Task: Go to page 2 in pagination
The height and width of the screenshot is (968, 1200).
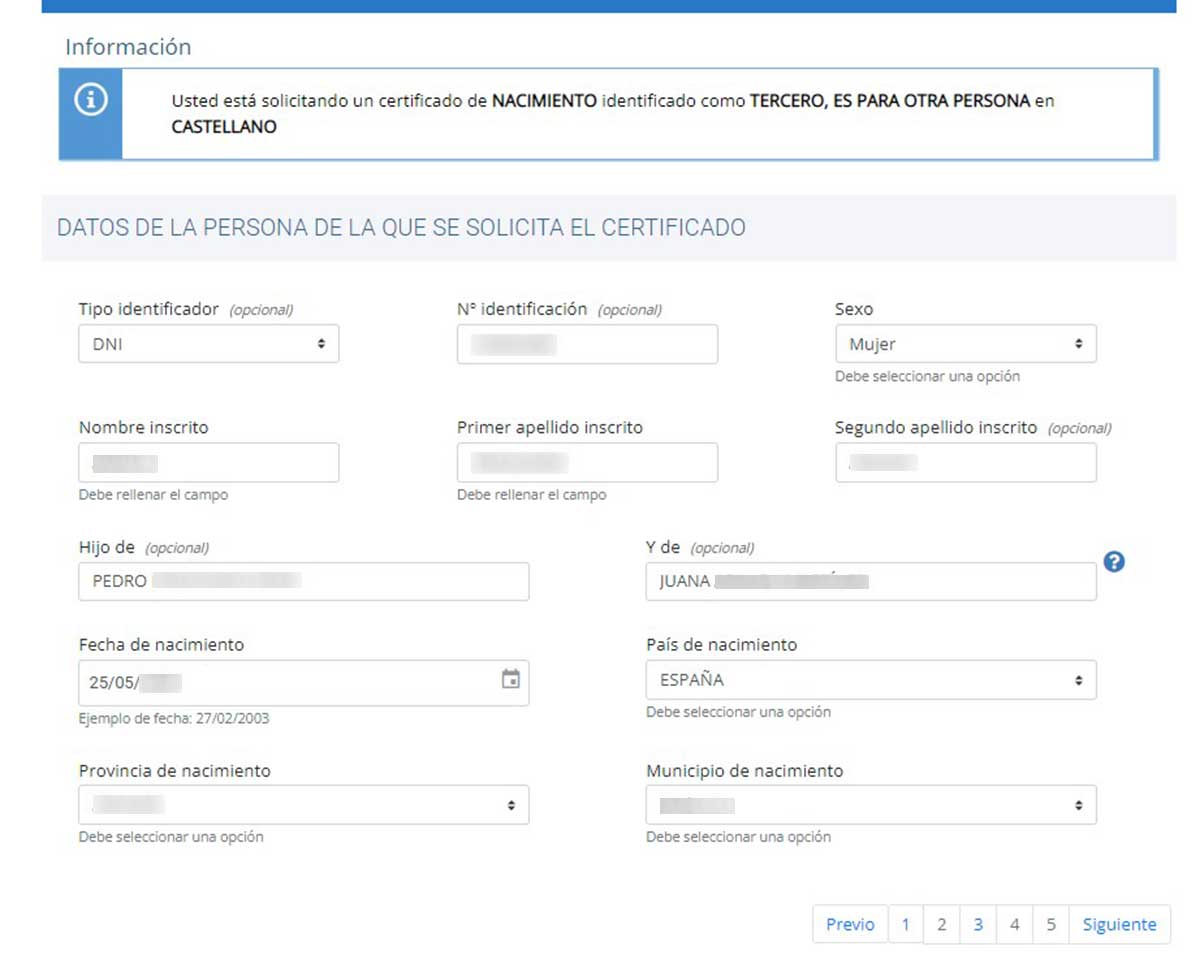Action: (941, 925)
